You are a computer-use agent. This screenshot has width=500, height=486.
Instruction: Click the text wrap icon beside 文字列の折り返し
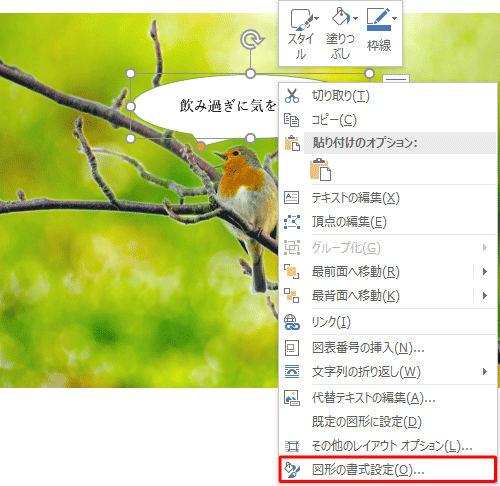(x=292, y=371)
